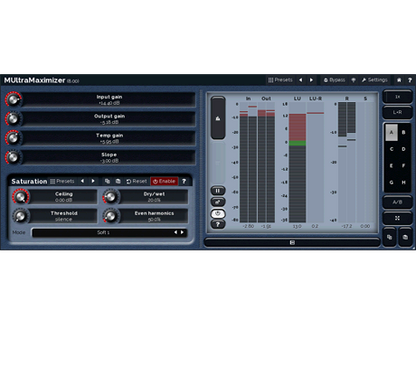Select preset slot G
Image resolution: width=416 pixels, height=376 pixels.
click(391, 182)
